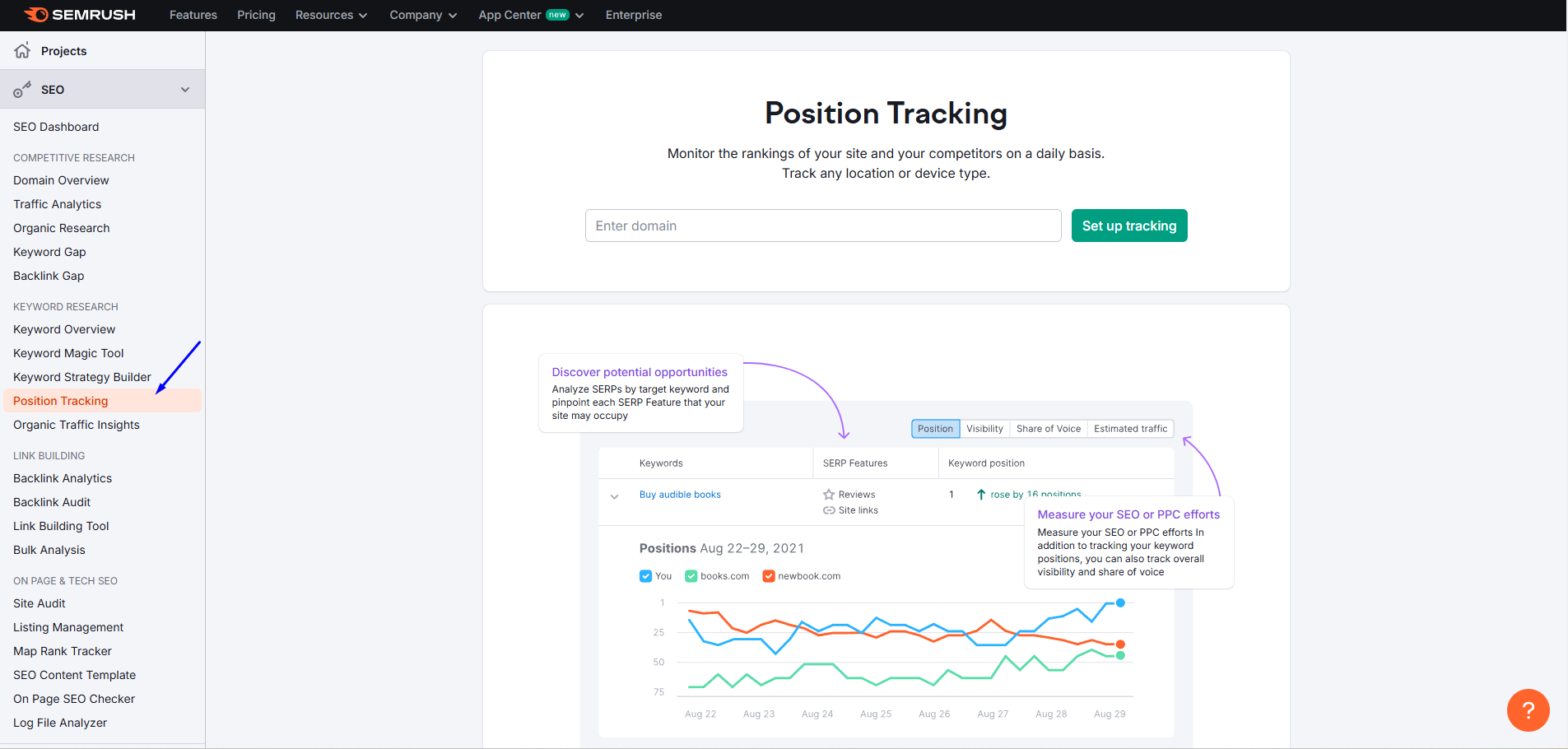Click the green books.com chart endpoint
This screenshot has width=1568, height=749.
(1120, 655)
